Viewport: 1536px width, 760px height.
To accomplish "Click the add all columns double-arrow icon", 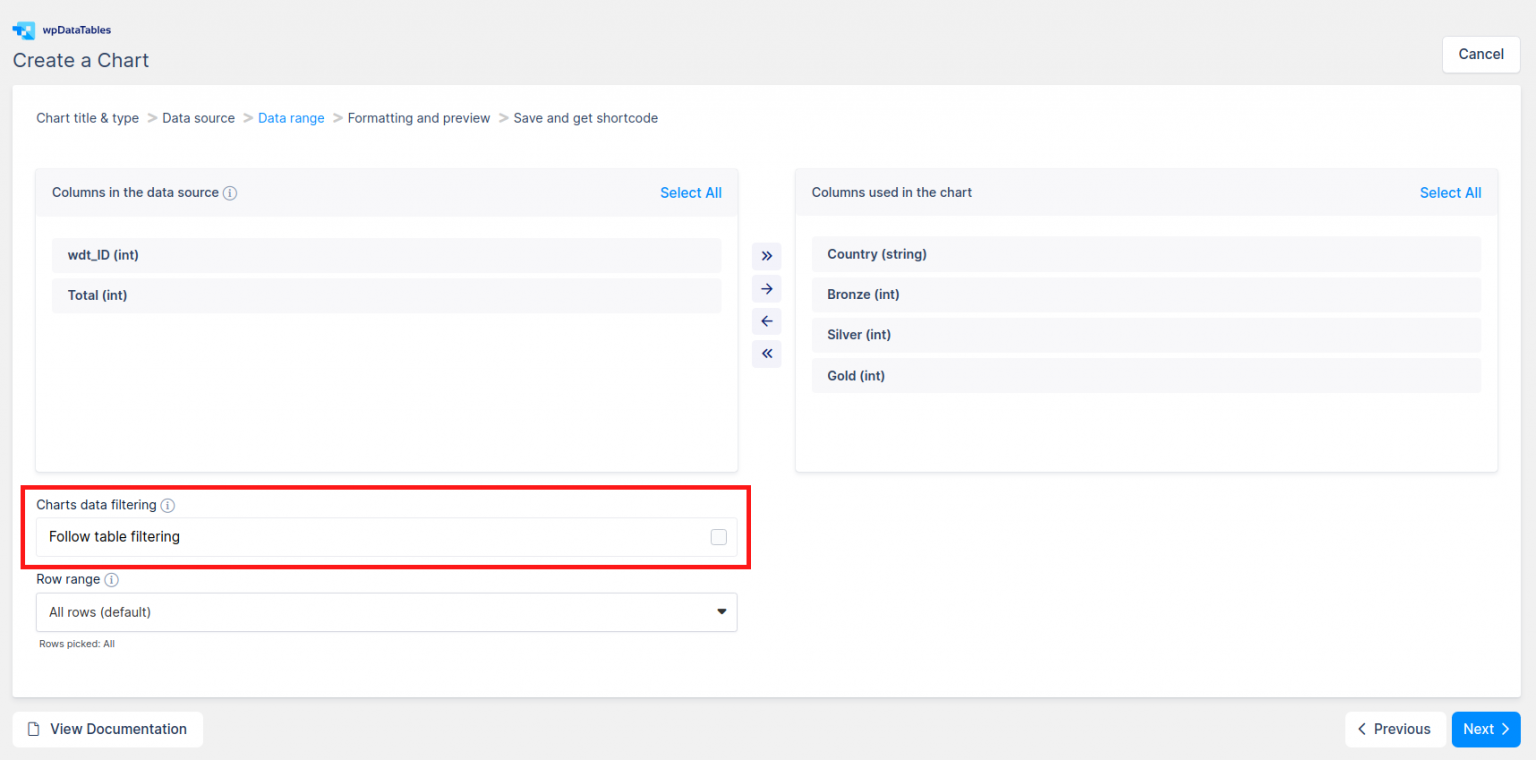I will (x=766, y=256).
